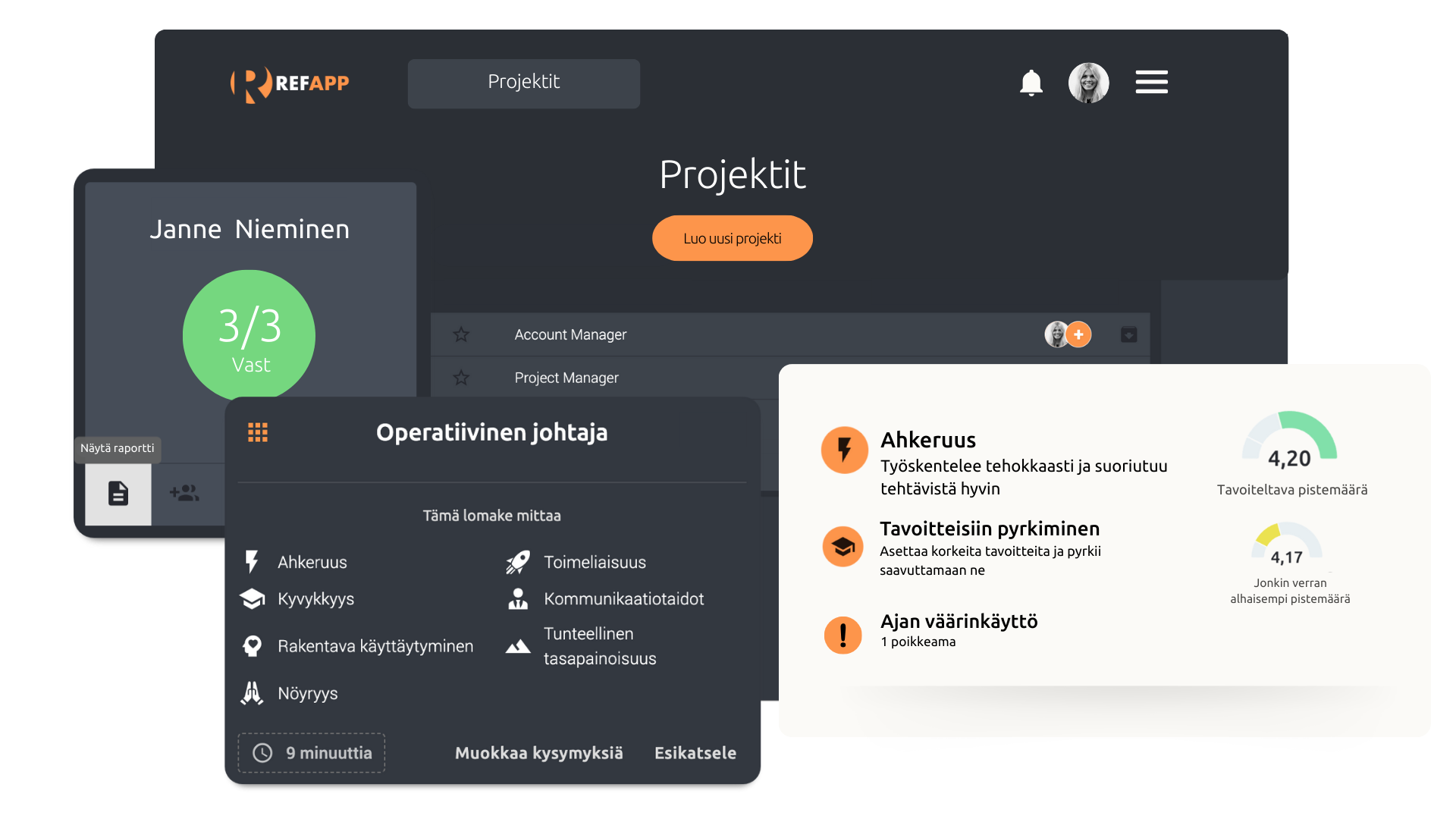Screen dimensions: 1456x819
Task: Star the Account Manager project
Action: click(x=461, y=334)
